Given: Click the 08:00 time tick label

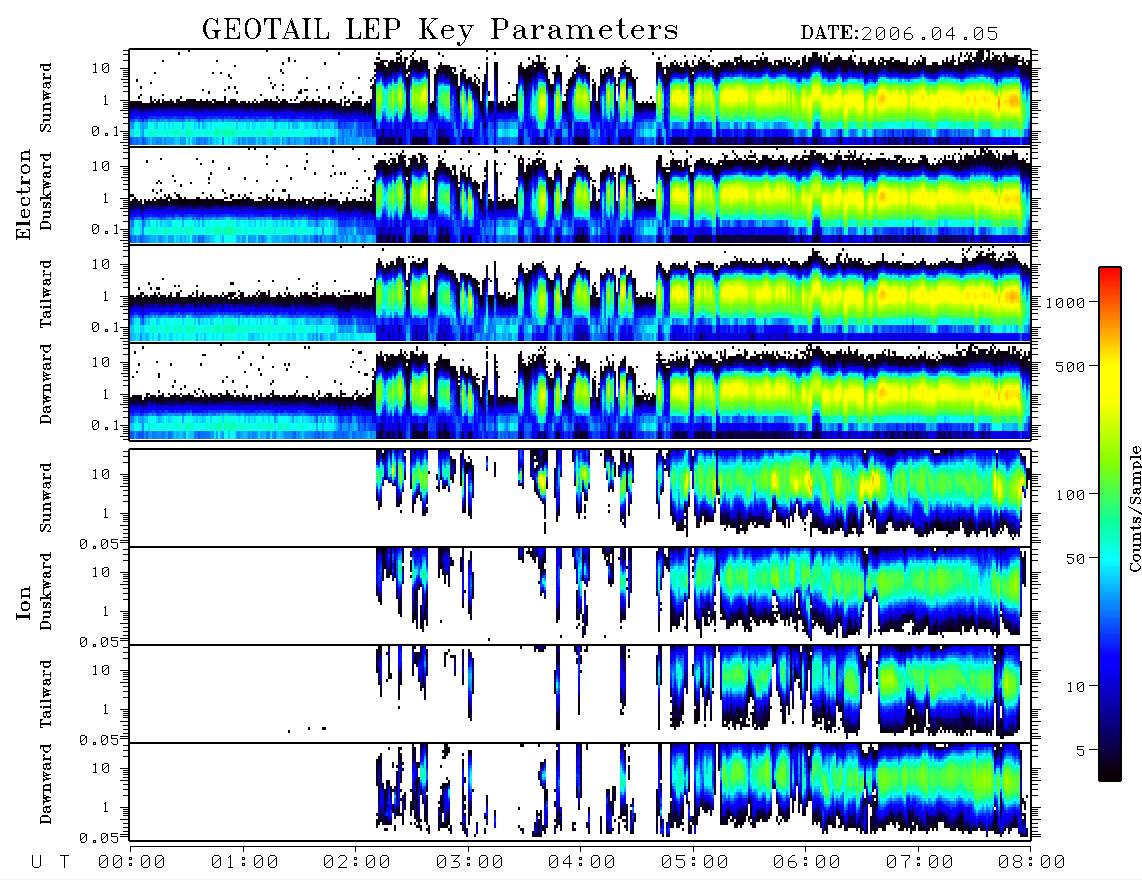Looking at the screenshot, I should (1032, 863).
